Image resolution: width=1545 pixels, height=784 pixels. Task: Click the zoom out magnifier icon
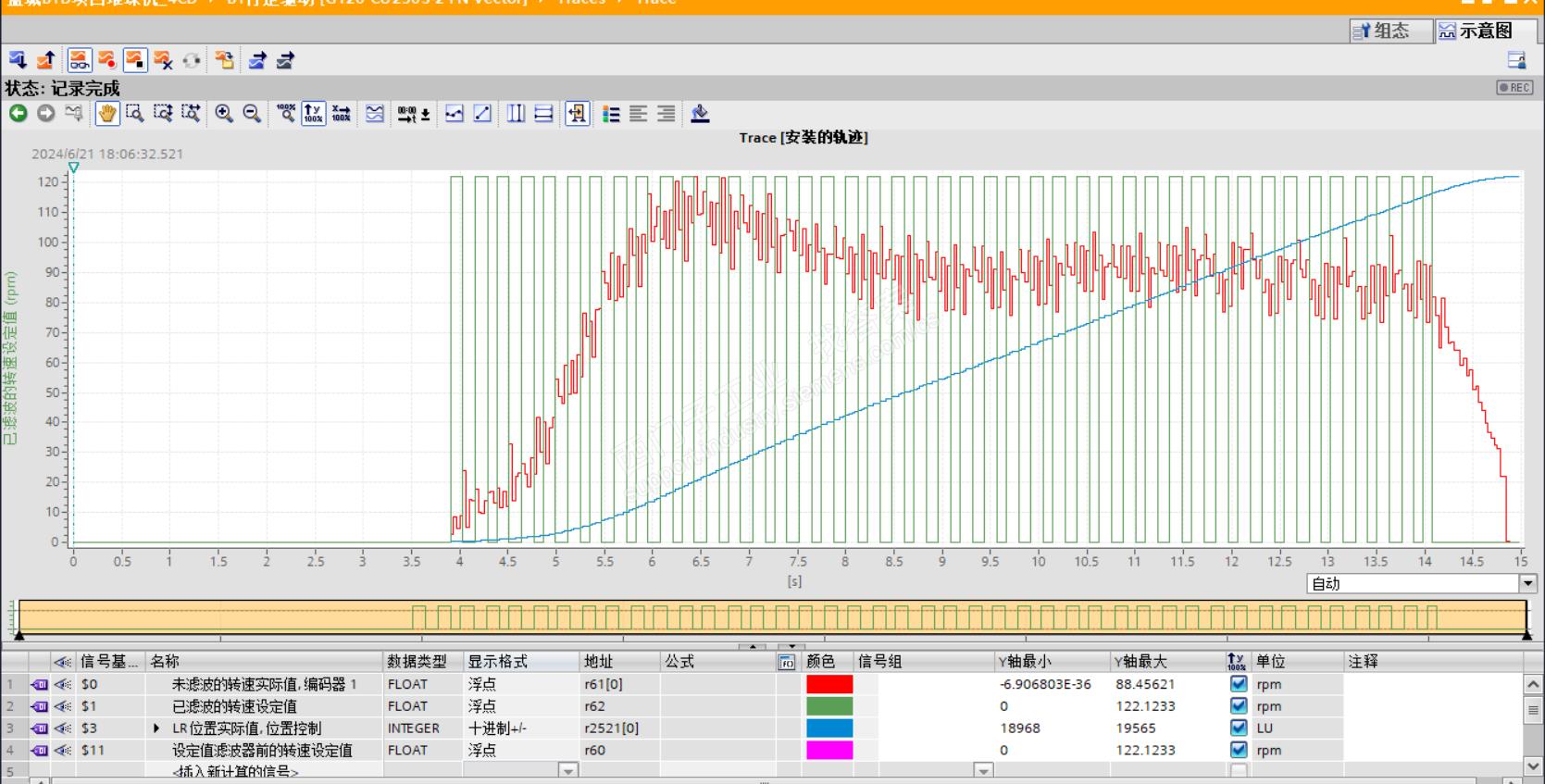(x=252, y=114)
